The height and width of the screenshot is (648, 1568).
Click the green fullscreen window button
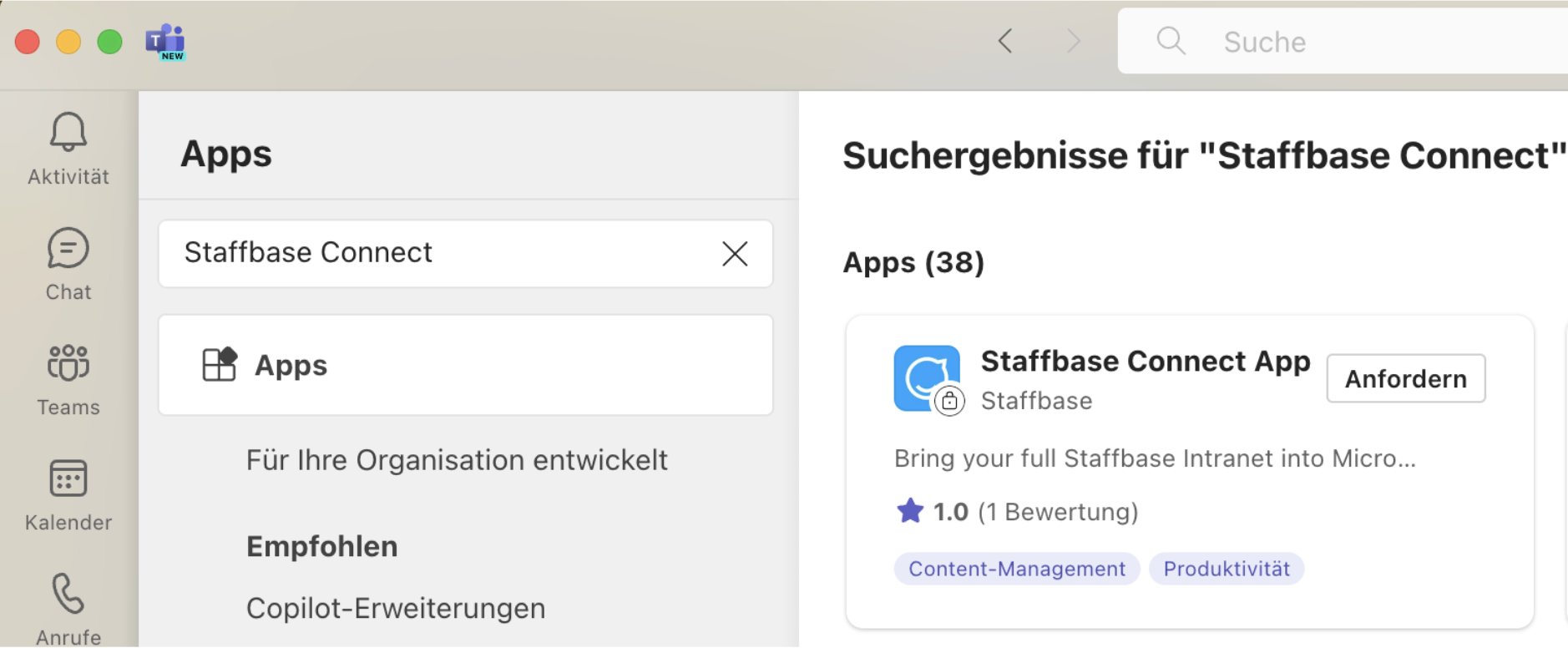[x=109, y=41]
